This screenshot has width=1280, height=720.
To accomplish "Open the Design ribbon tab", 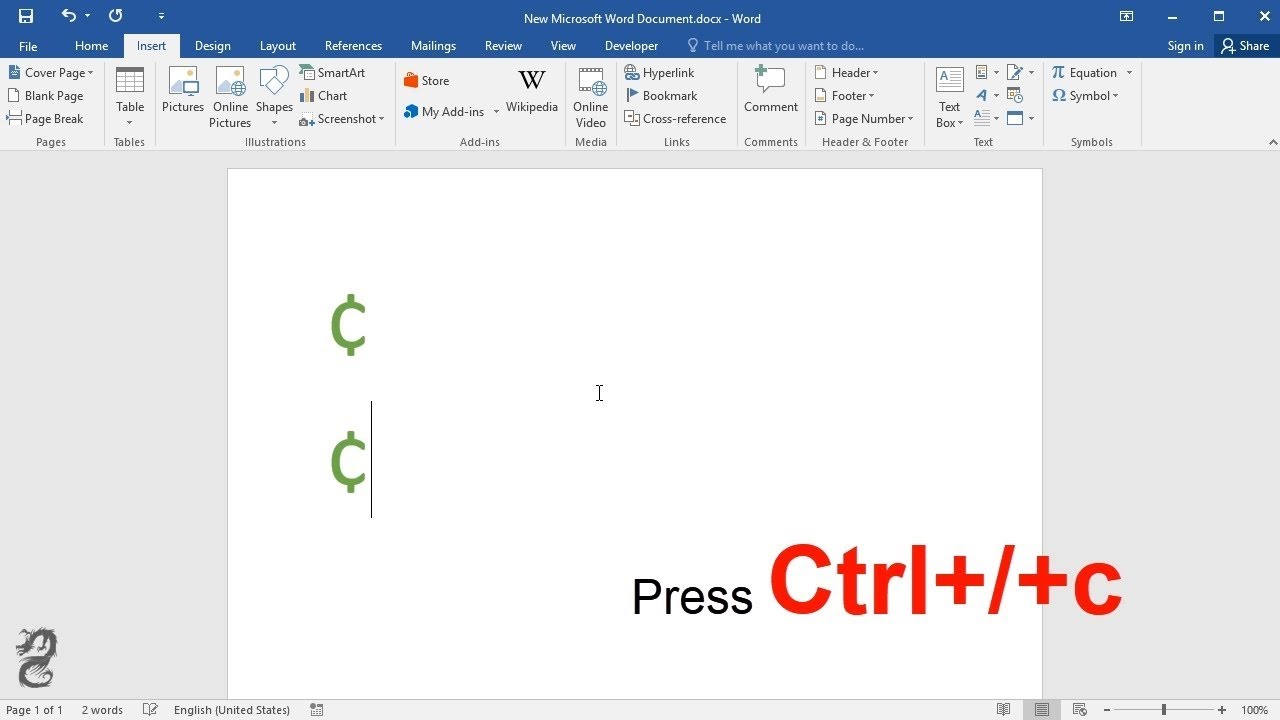I will 213,45.
